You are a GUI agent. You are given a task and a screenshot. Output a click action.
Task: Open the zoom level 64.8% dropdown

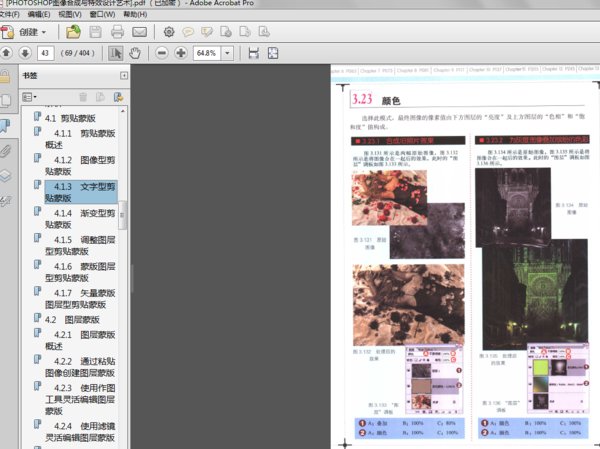(x=229, y=52)
